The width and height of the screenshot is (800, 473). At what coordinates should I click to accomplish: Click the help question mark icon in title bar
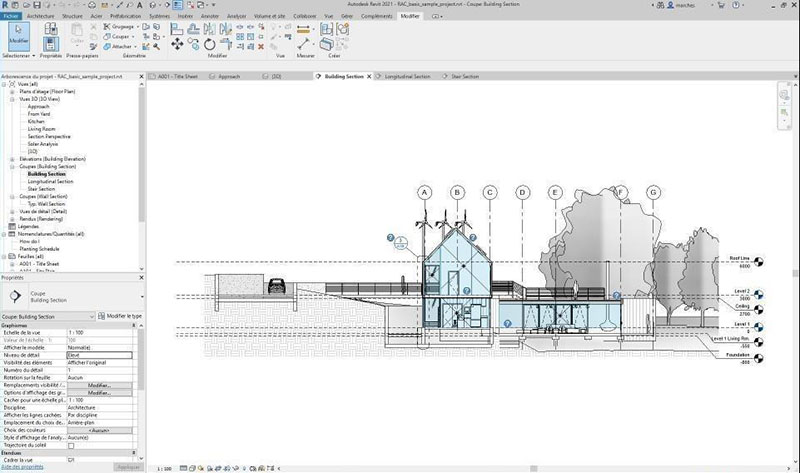[736, 5]
